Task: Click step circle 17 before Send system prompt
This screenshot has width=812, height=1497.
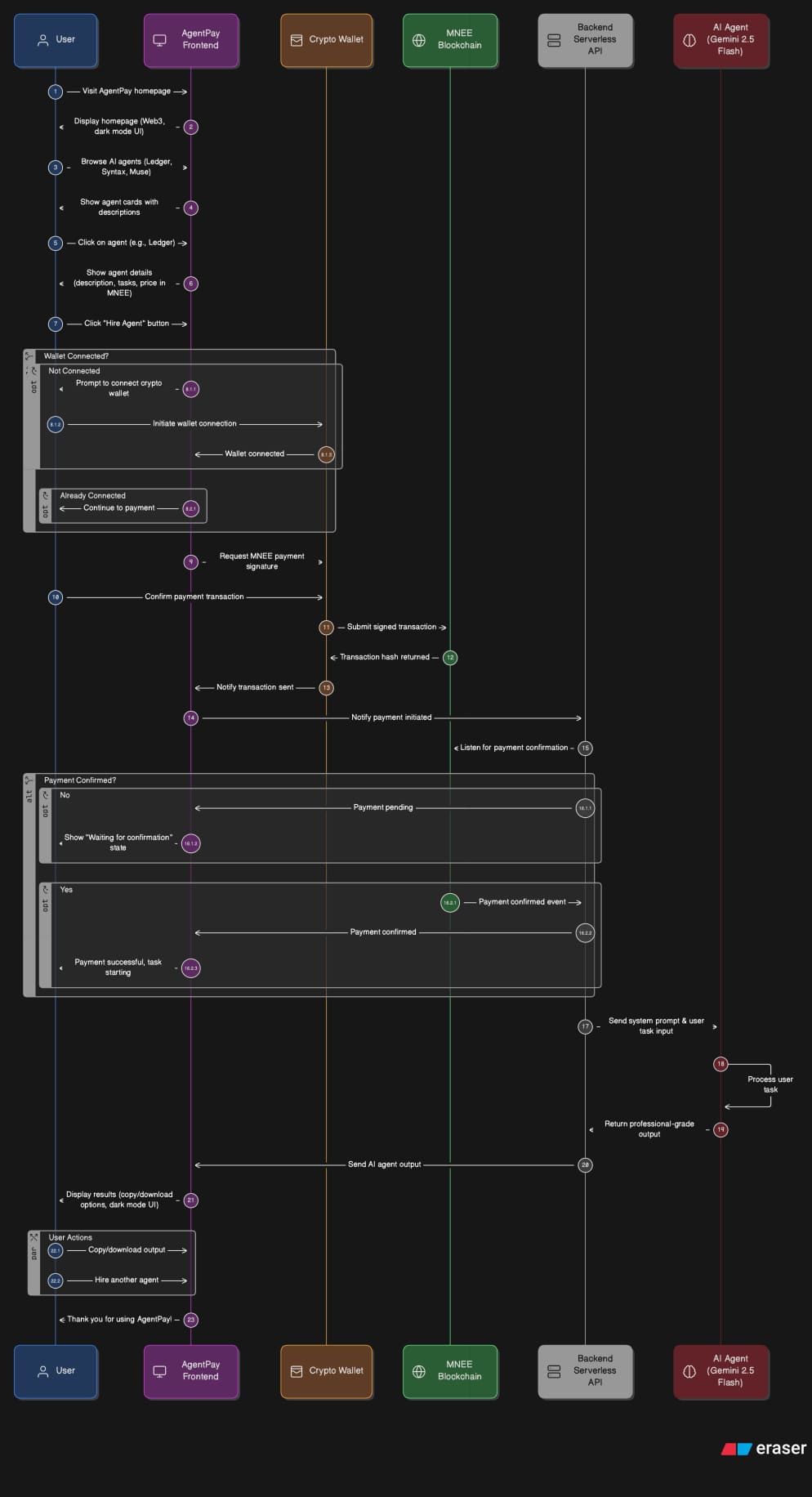Action: tap(585, 1027)
